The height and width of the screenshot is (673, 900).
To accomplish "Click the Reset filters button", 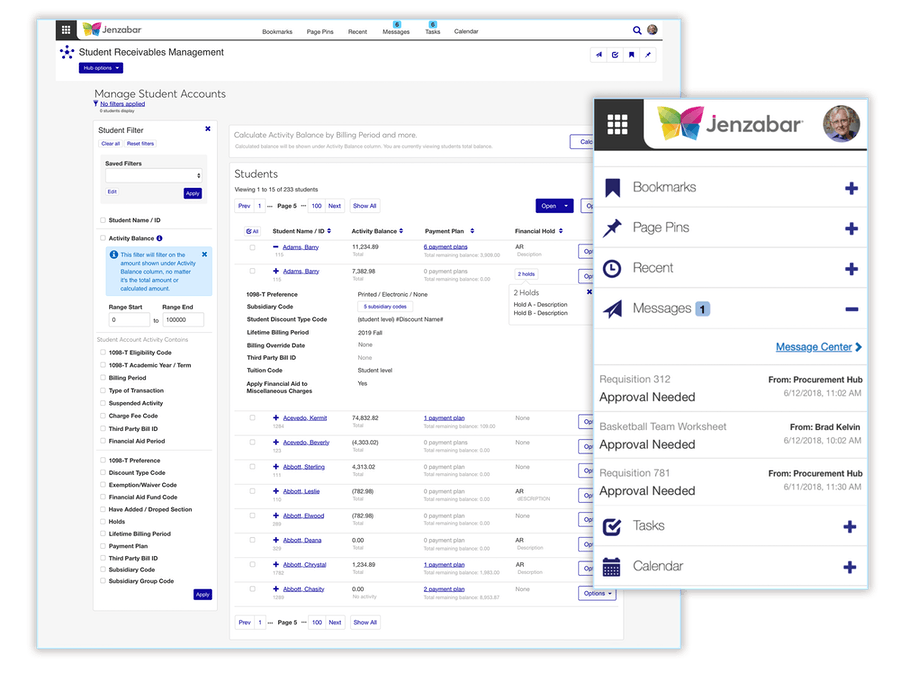I will 140,143.
